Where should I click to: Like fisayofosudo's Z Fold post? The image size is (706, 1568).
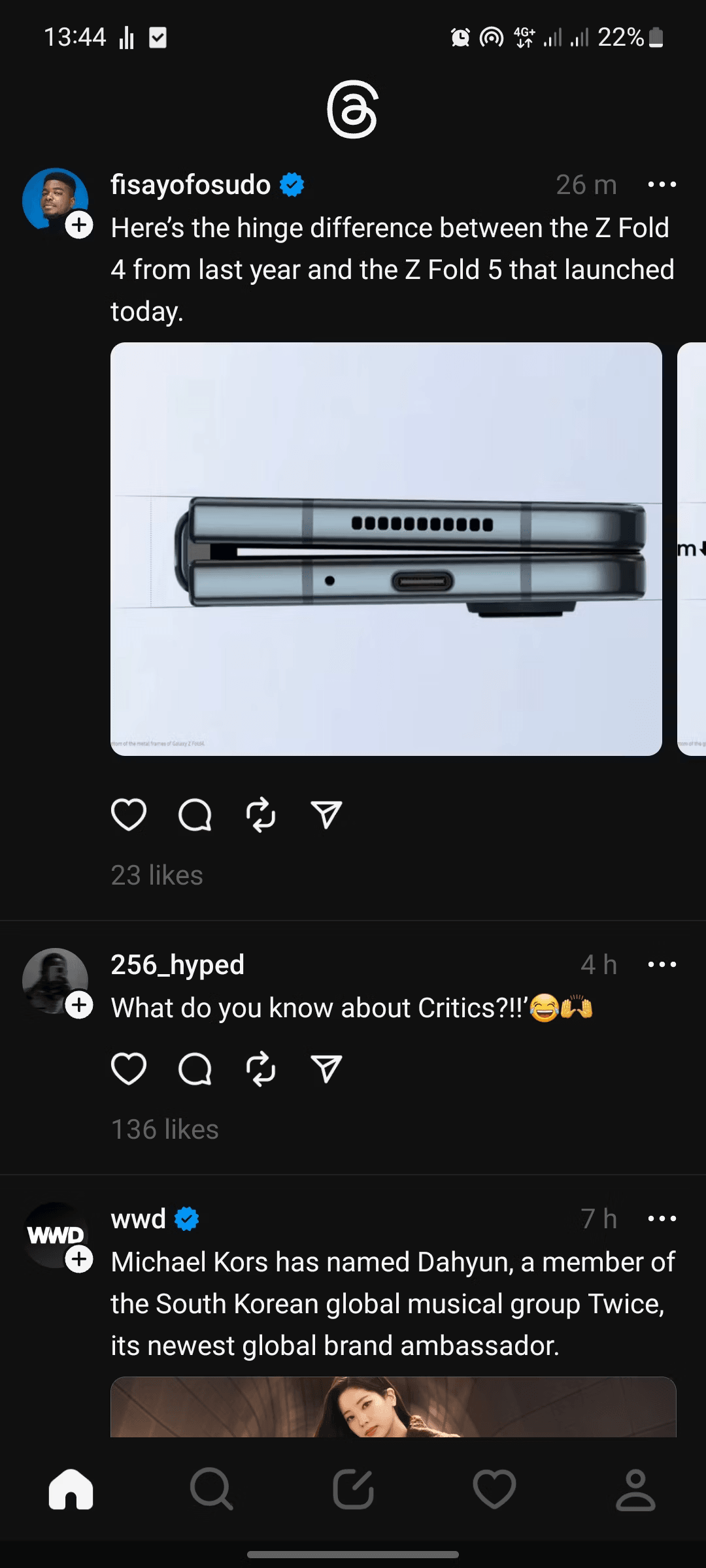point(129,815)
